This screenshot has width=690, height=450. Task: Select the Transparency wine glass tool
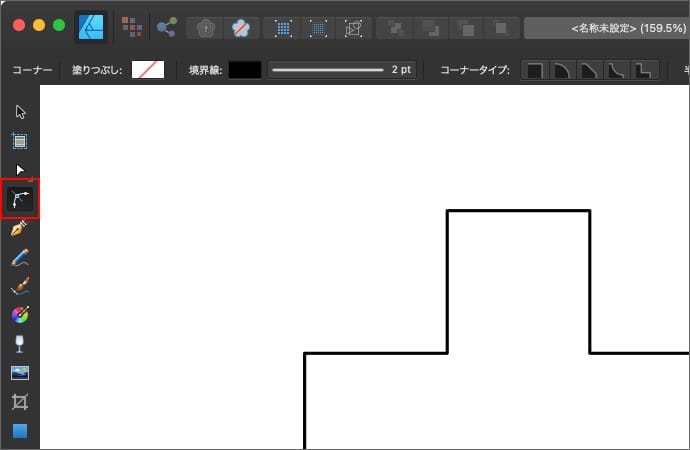click(20, 344)
